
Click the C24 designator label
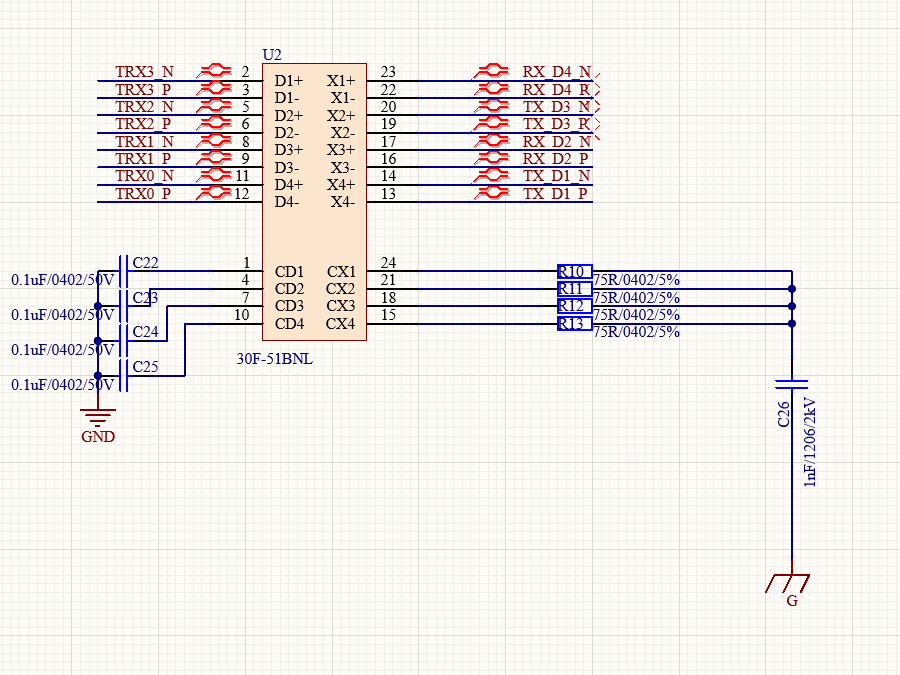click(145, 332)
